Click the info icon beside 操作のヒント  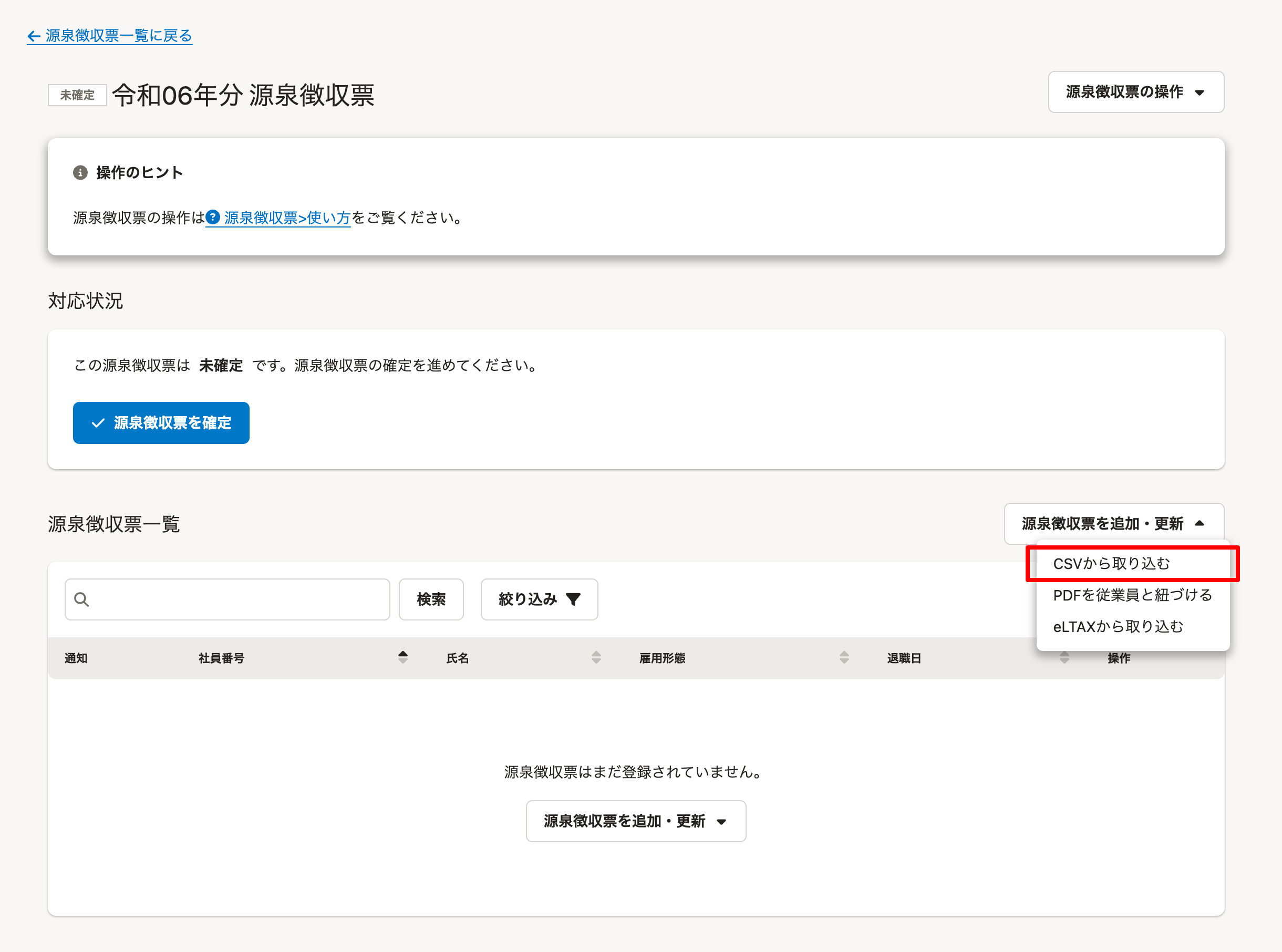(x=80, y=172)
